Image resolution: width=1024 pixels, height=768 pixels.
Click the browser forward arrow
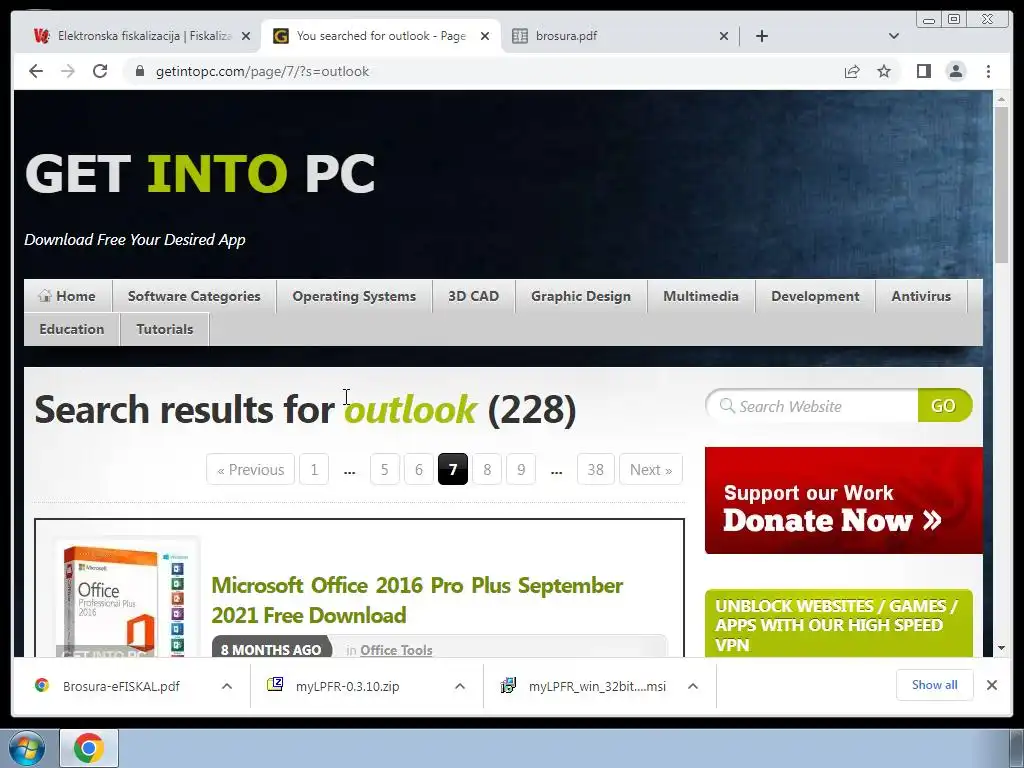68,71
